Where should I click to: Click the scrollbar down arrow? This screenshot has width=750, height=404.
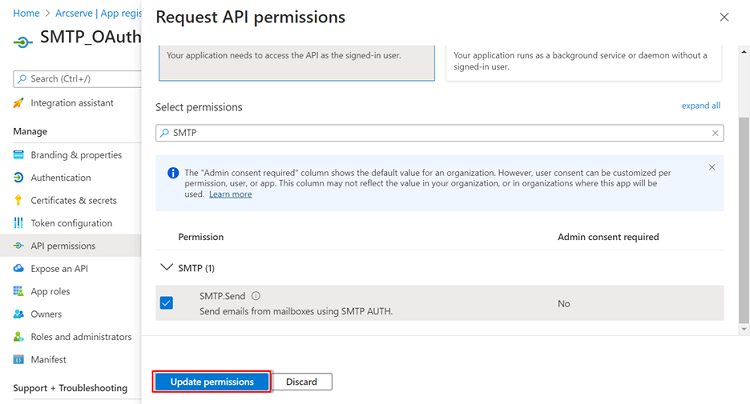(x=744, y=329)
